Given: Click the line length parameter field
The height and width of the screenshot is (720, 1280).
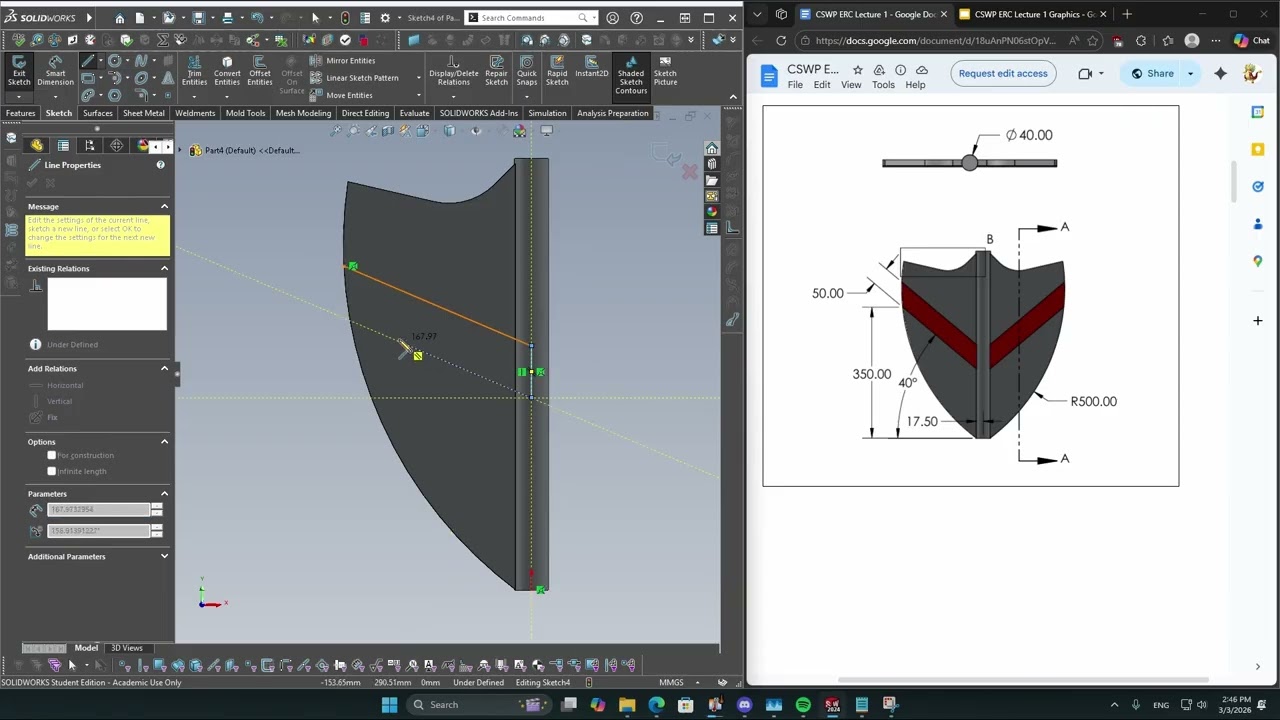Looking at the screenshot, I should 98,510.
